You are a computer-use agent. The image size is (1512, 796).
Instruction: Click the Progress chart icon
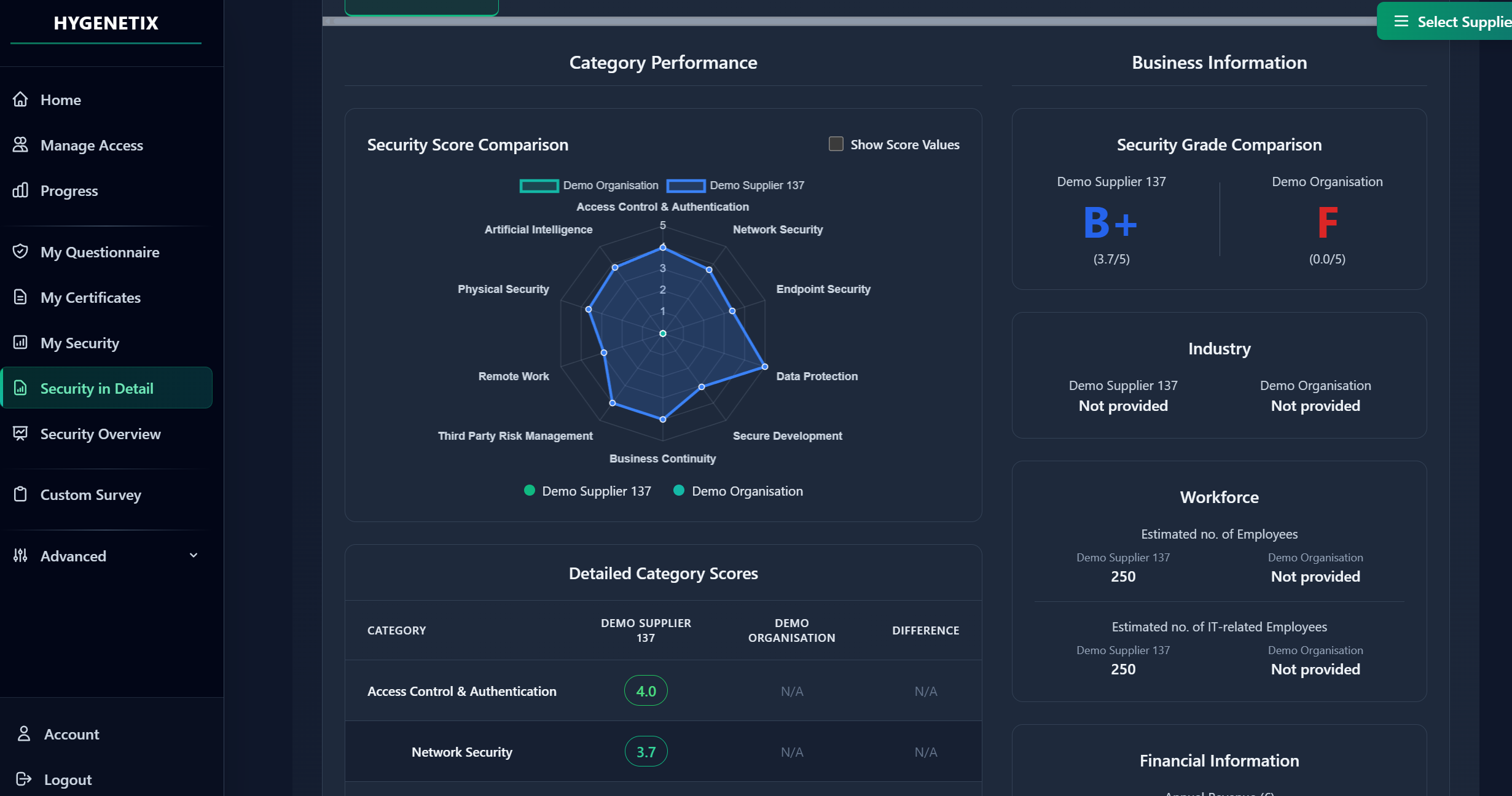pyautogui.click(x=20, y=190)
